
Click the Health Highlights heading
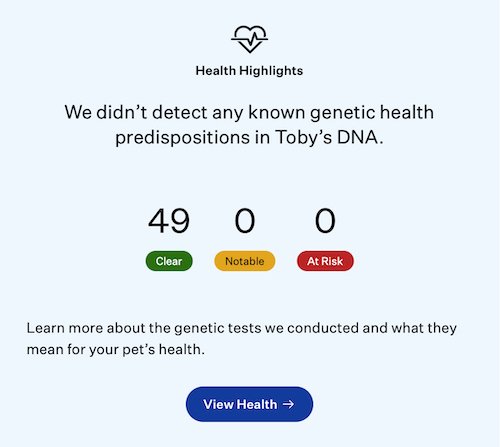click(x=249, y=71)
